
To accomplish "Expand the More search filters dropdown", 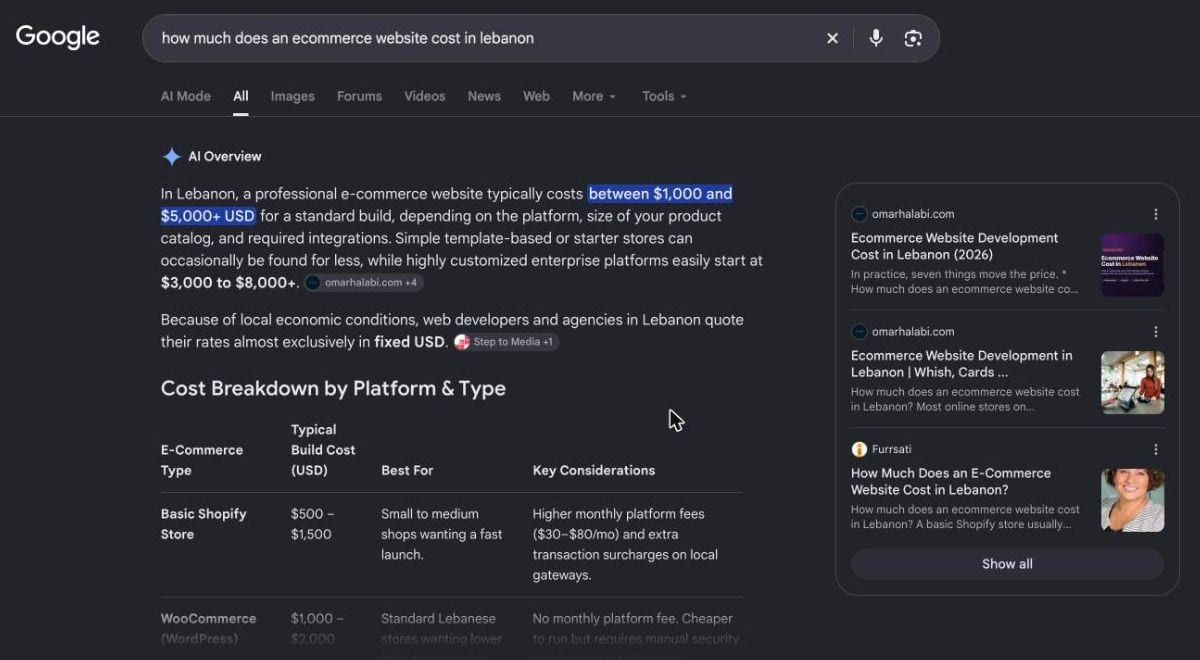I will click(x=594, y=96).
